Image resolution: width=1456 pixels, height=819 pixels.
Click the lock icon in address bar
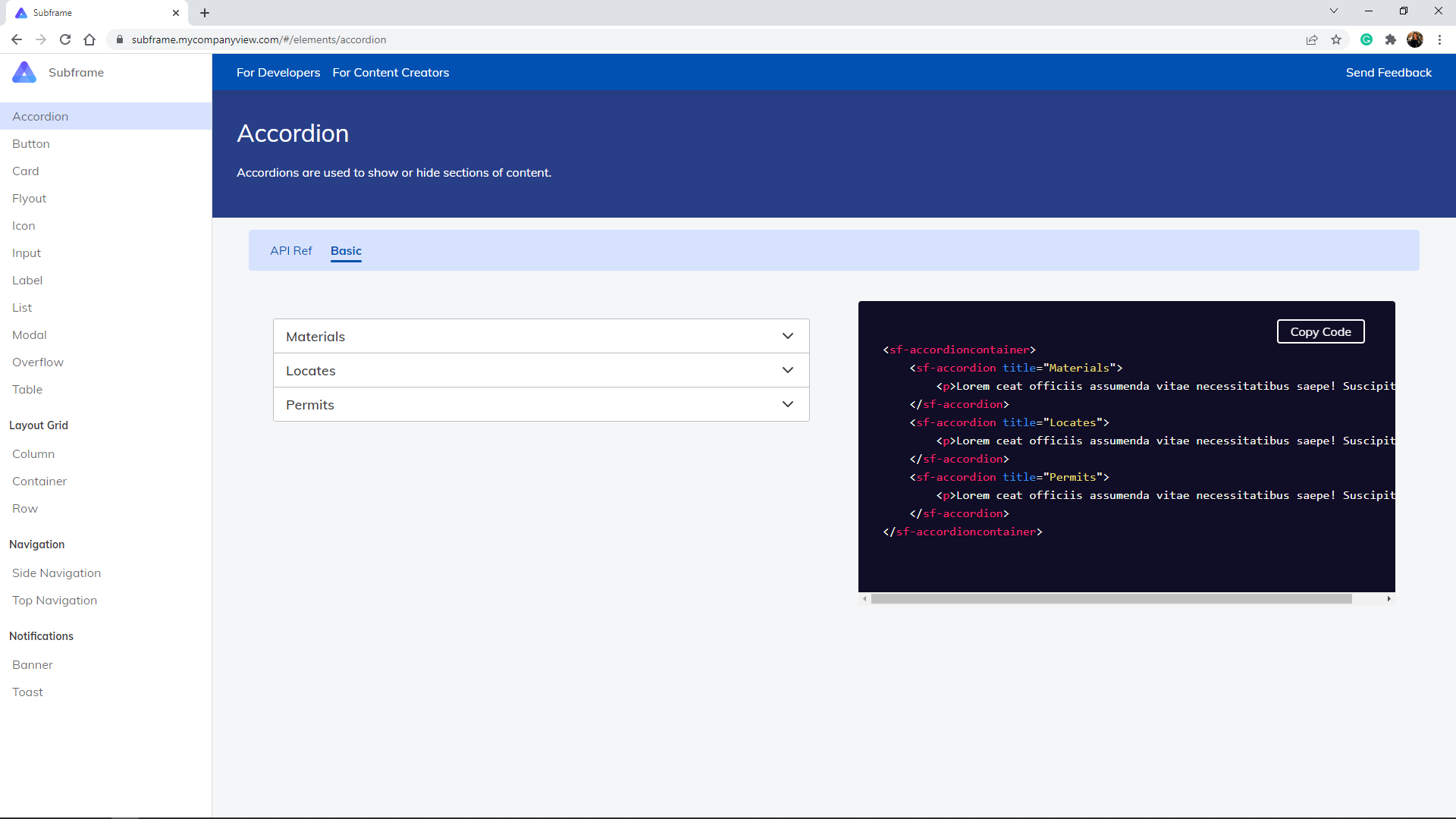pos(120,39)
